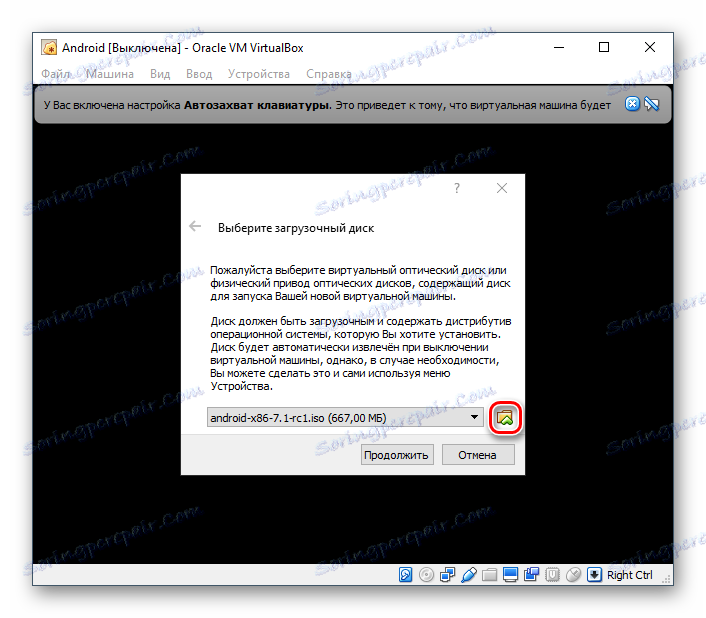Open the Файл menu

pyautogui.click(x=56, y=74)
